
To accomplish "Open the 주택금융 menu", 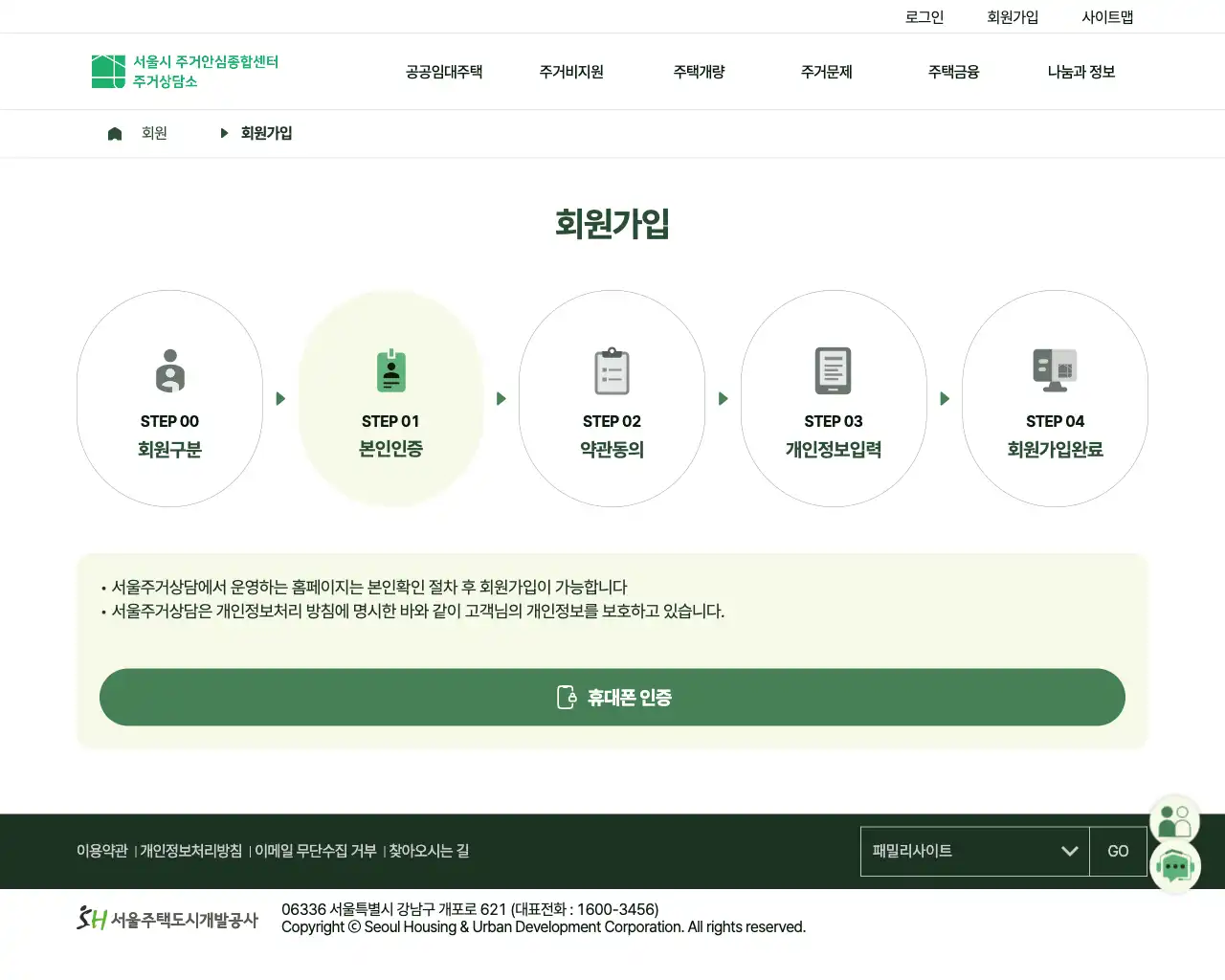I will [x=952, y=71].
